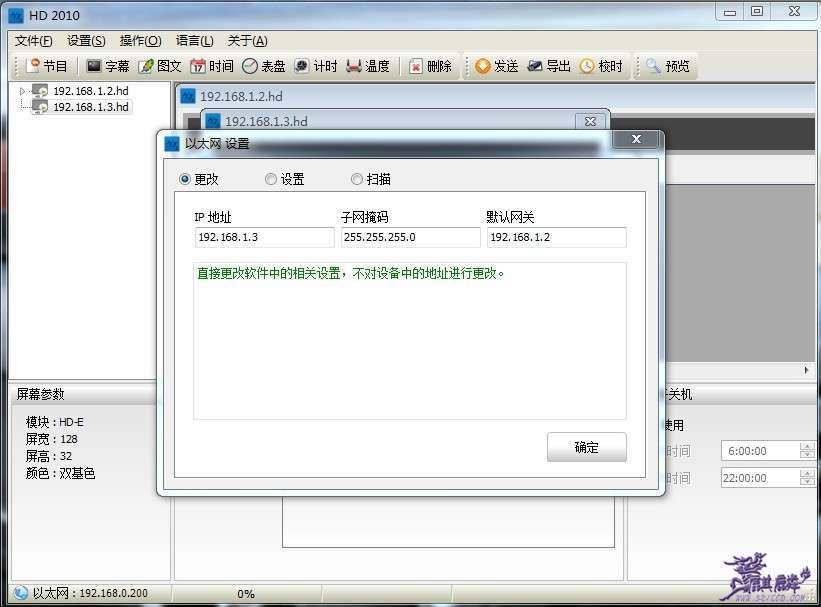Click the 确定 (OK) button
Viewport: 821px width, 607px height.
coord(586,447)
